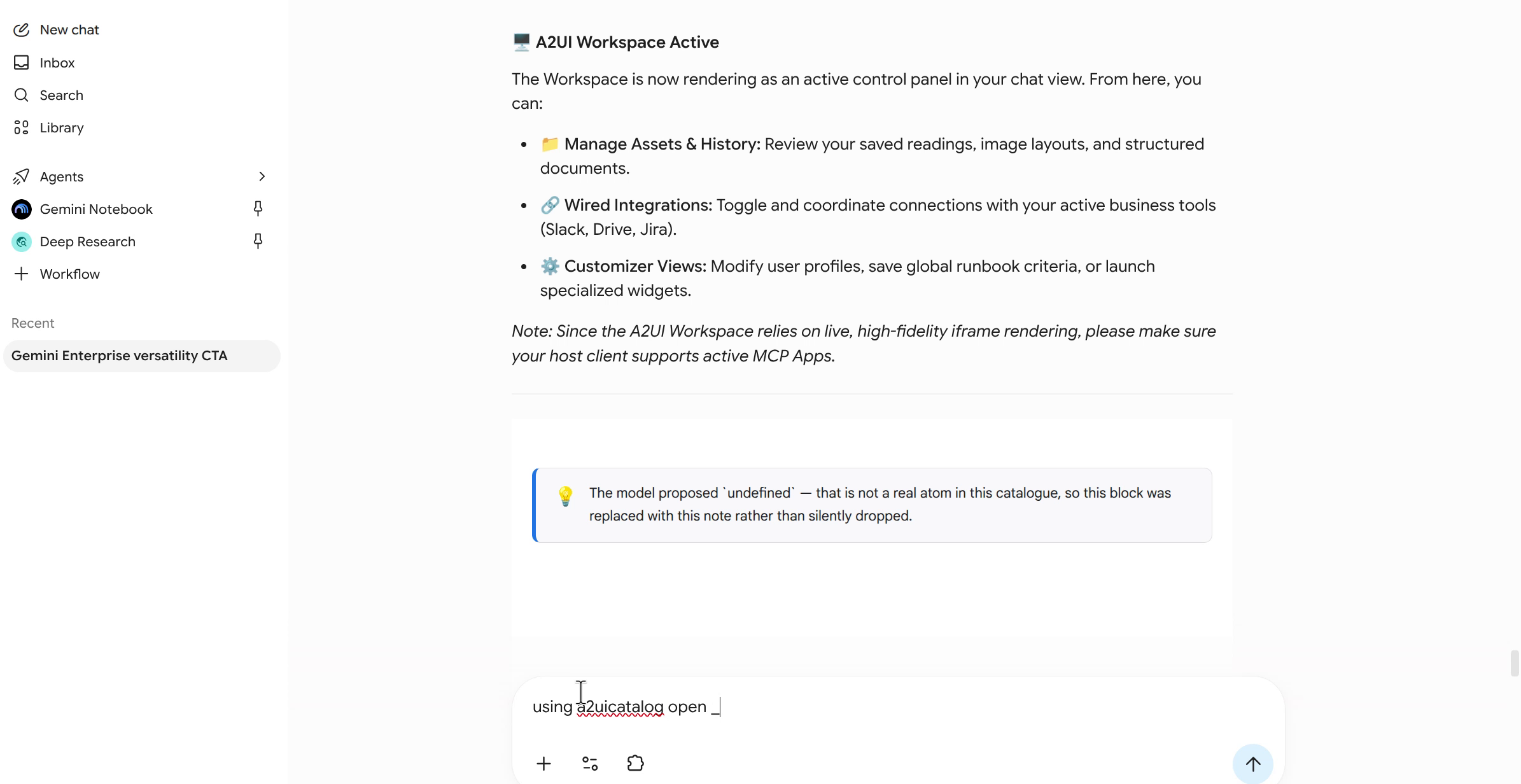Click 'Manage Assets & History:' bold text
Viewport: 1521px width, 784px height.
[662, 144]
